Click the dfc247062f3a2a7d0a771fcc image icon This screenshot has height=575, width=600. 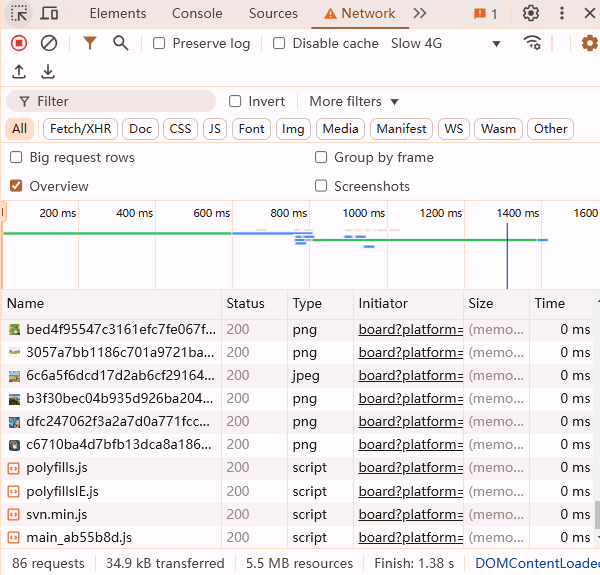(14, 422)
